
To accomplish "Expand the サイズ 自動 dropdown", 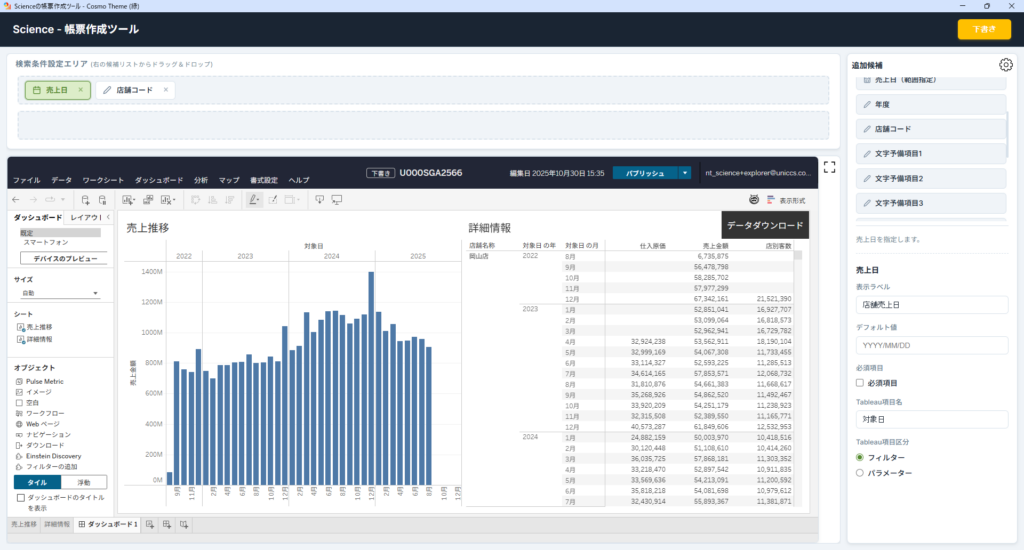I will (x=59, y=293).
